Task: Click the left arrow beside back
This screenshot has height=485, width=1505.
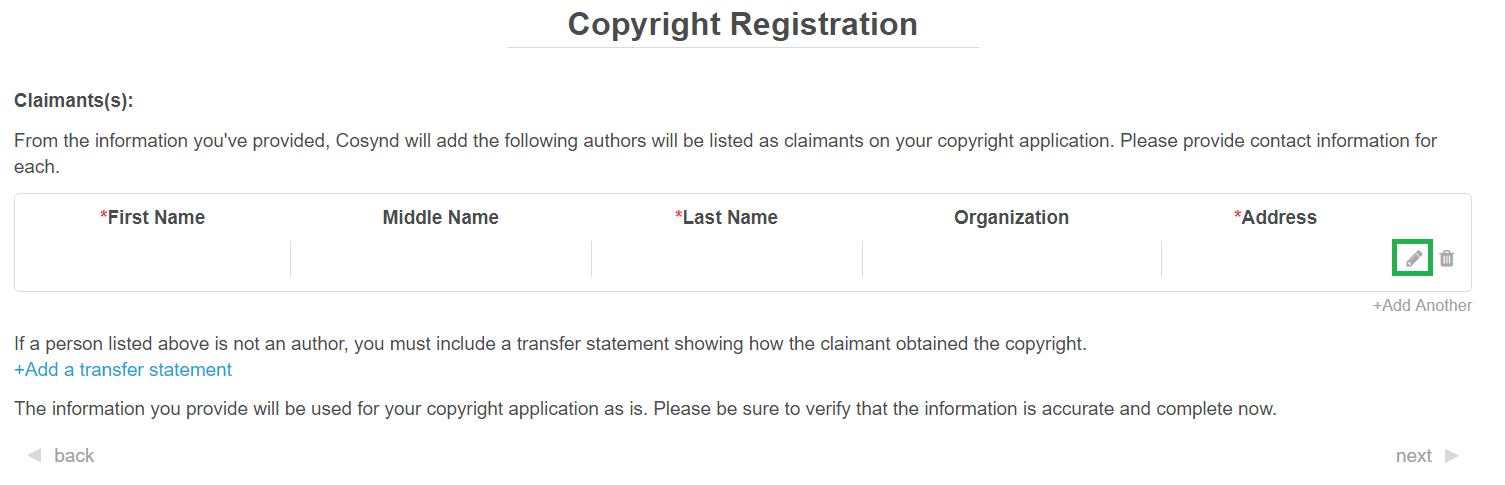Action: pos(34,456)
